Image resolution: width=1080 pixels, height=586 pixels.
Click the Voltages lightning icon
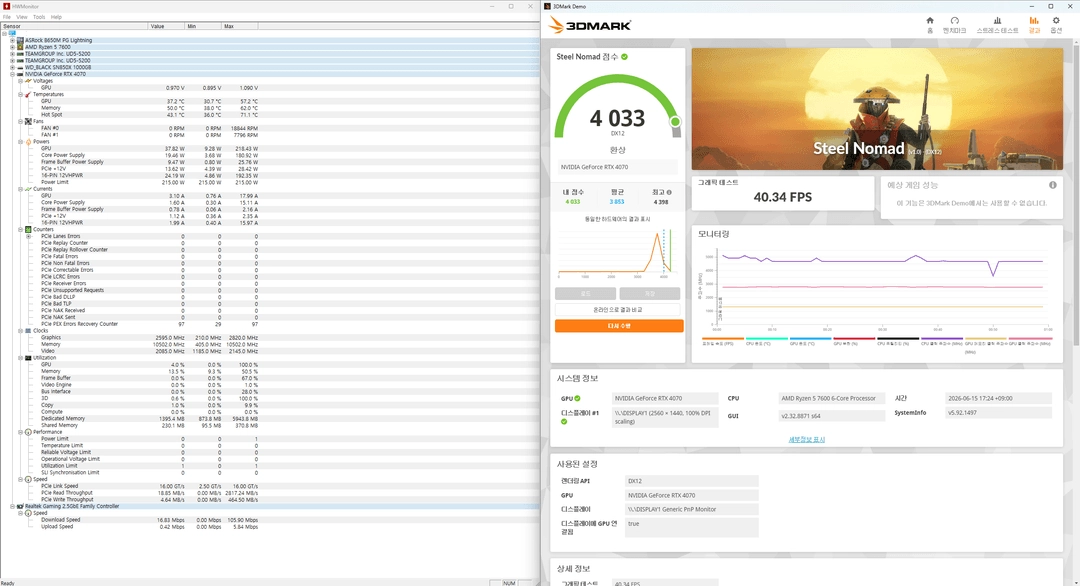pos(28,81)
